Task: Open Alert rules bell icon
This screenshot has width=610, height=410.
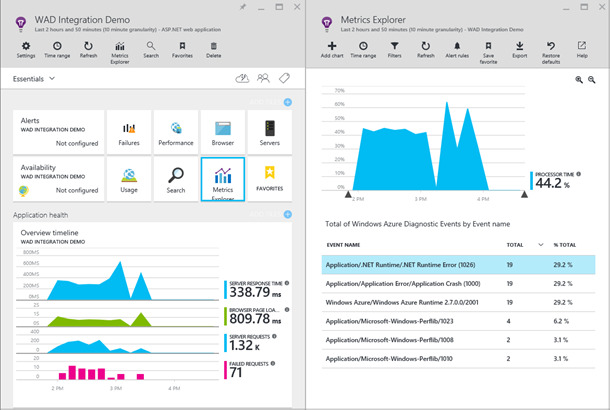Action: (458, 50)
